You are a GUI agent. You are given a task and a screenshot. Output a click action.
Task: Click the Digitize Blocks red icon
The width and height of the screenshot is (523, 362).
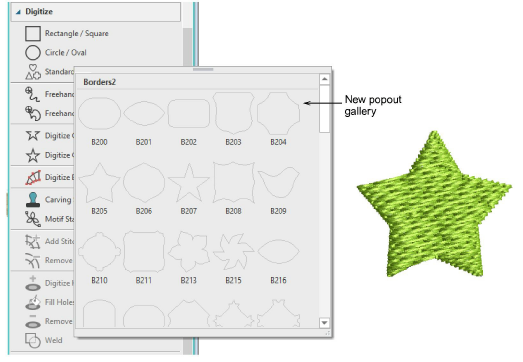pyautogui.click(x=33, y=177)
